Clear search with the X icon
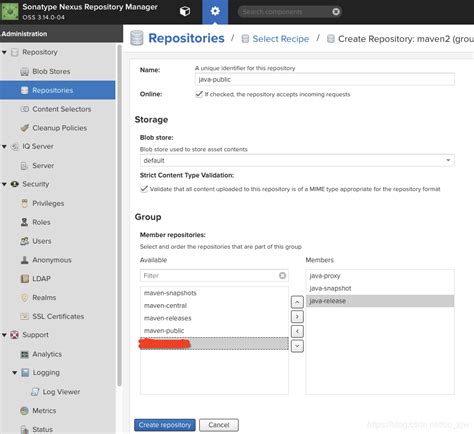Image resolution: width=474 pixels, height=434 pixels. (x=336, y=12)
